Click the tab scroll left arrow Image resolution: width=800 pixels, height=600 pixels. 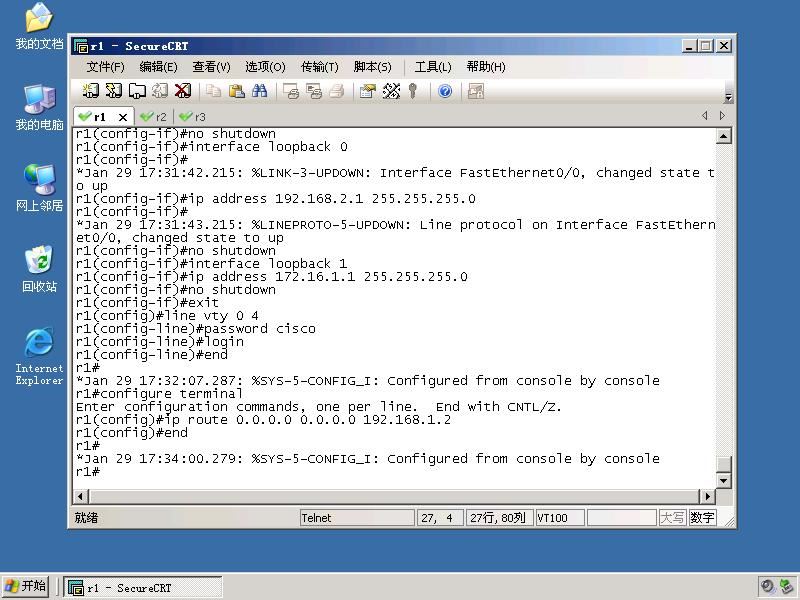[x=705, y=116]
